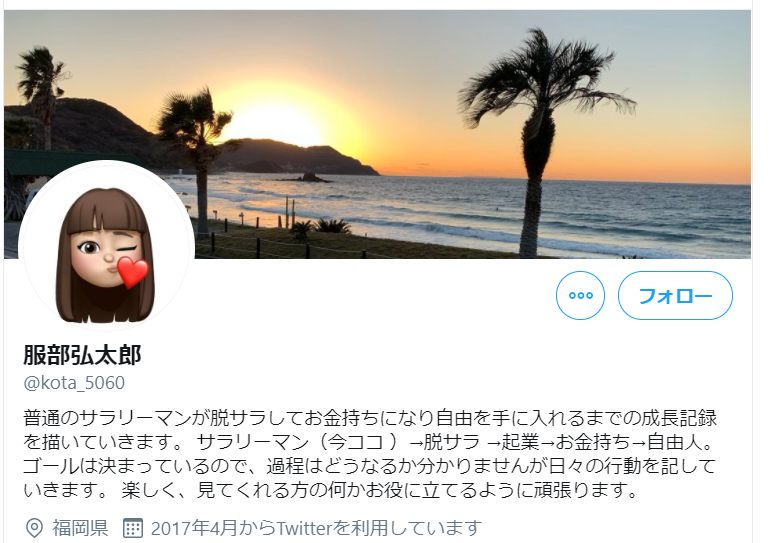
Task: Click the Follow (フォロー) button
Action: 675,295
